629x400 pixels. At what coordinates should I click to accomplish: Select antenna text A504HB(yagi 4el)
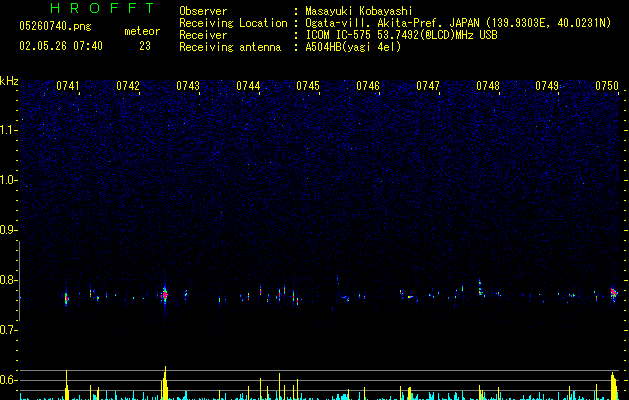pos(353,47)
